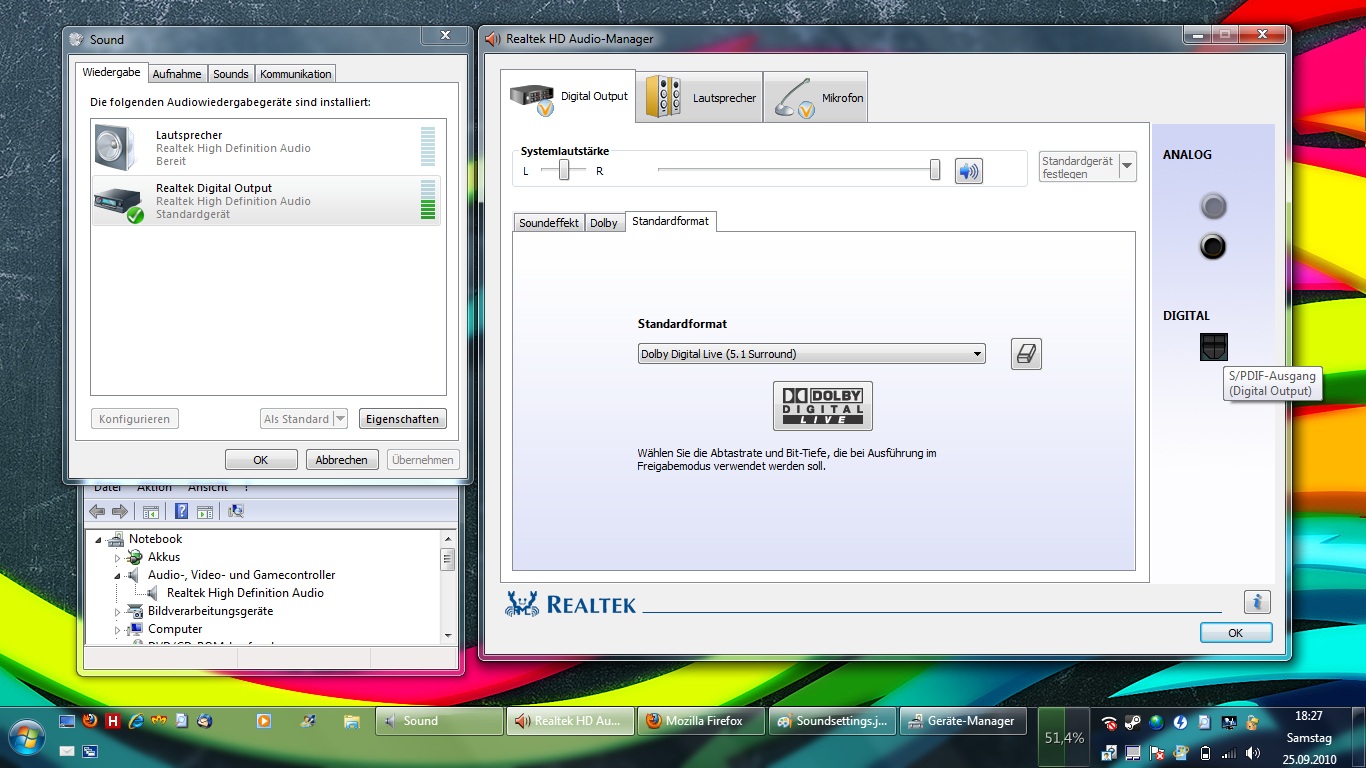Select Realtek High Definition Audio tree item
Viewport: 1366px width, 768px height.
click(x=245, y=593)
